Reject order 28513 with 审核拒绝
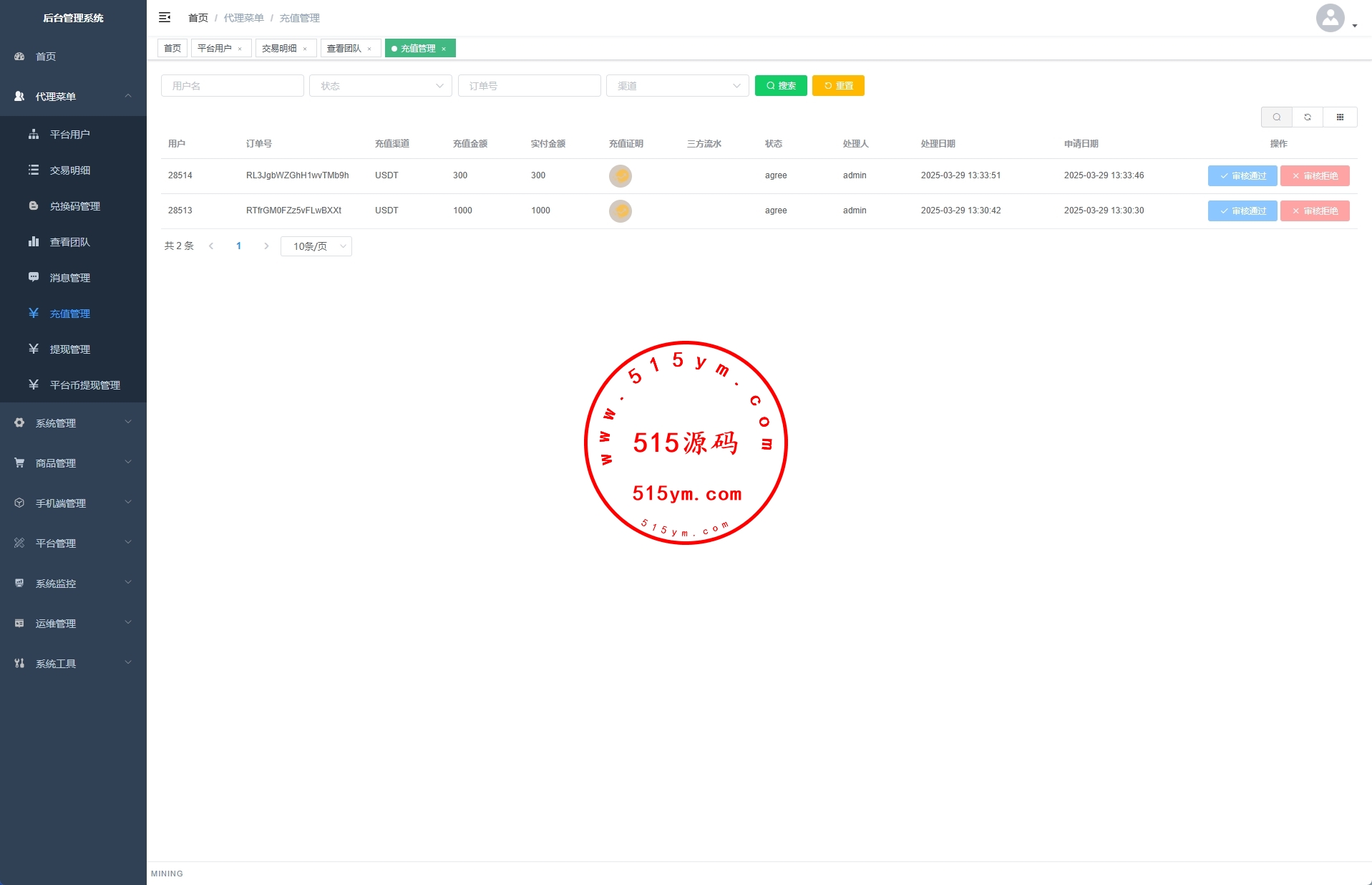 tap(1314, 211)
